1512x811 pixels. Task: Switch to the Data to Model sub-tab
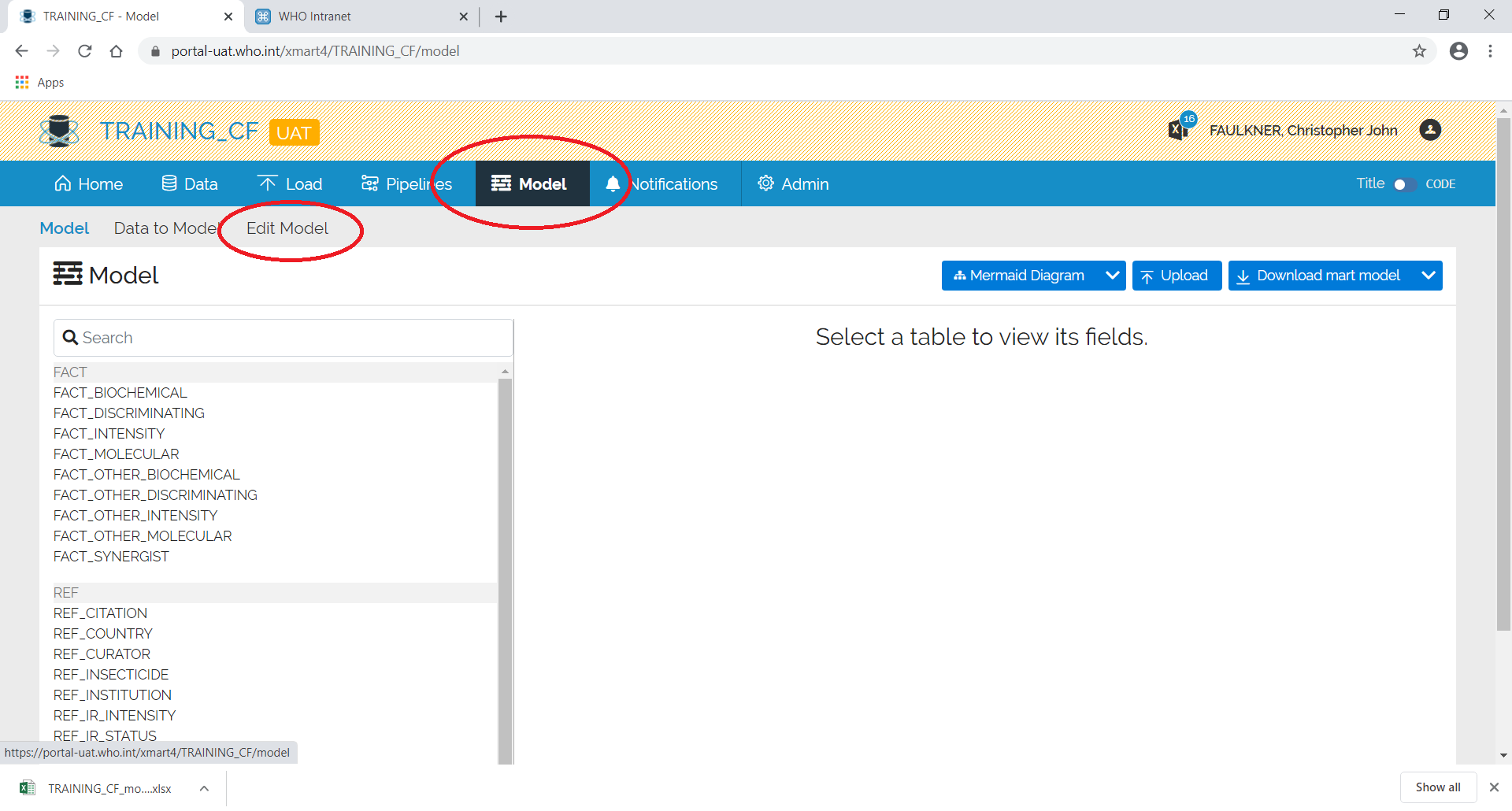(166, 228)
